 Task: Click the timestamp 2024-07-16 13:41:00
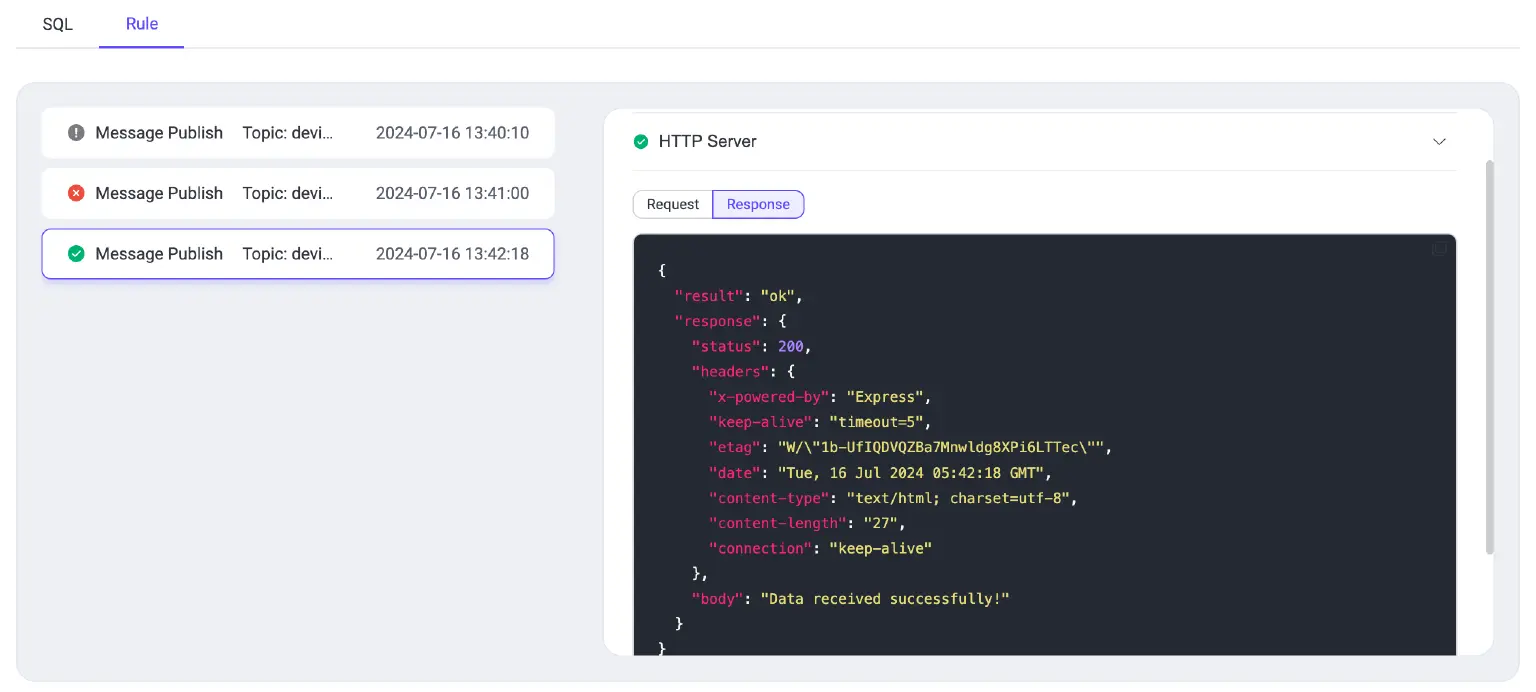453,193
